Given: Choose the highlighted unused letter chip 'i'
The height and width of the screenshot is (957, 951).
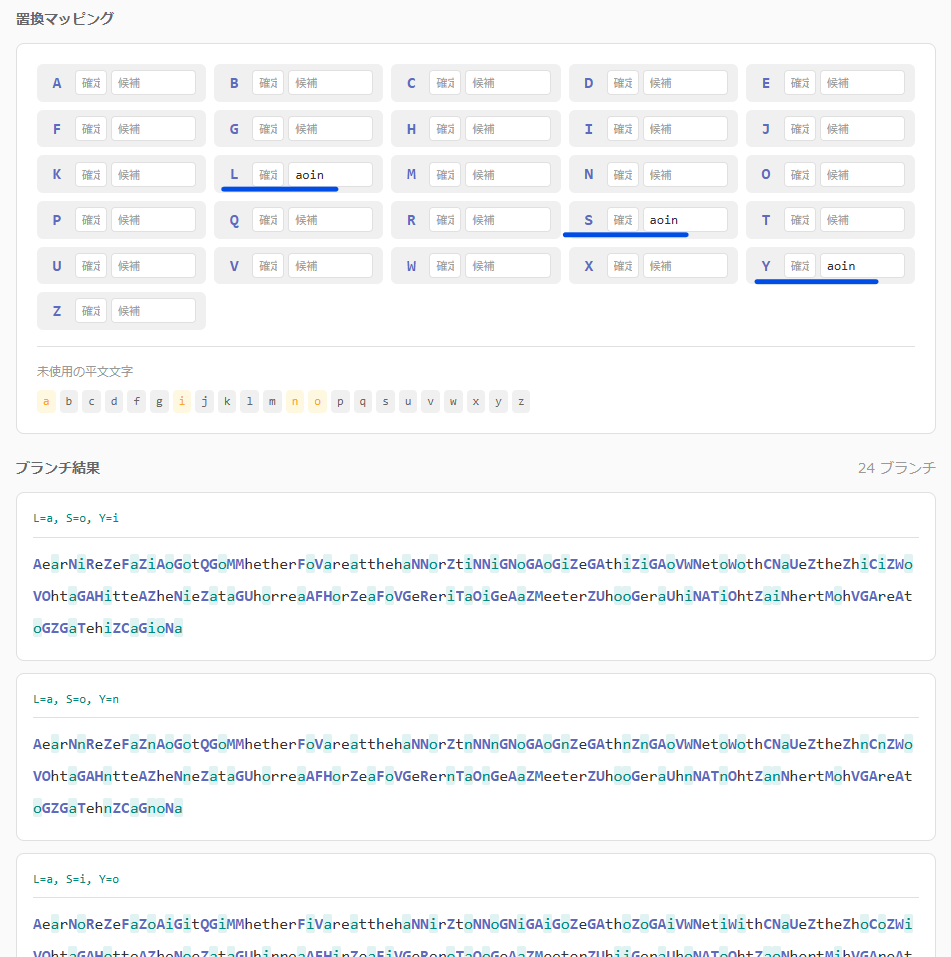Looking at the screenshot, I should point(182,402).
